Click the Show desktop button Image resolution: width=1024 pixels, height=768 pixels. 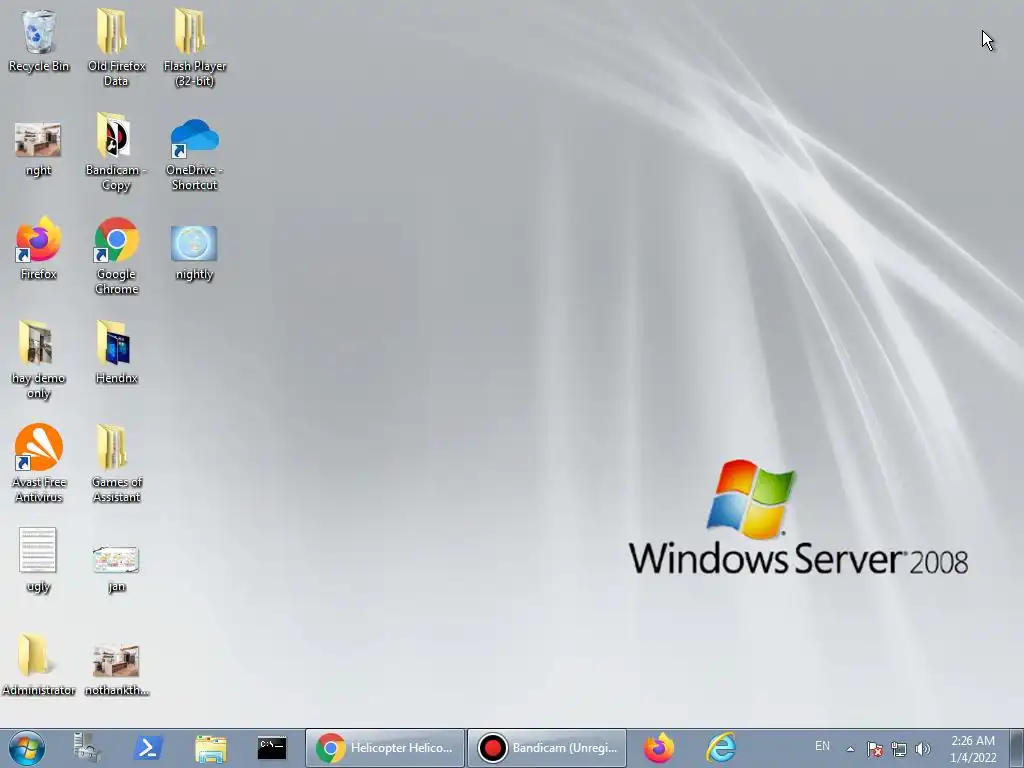1017,748
